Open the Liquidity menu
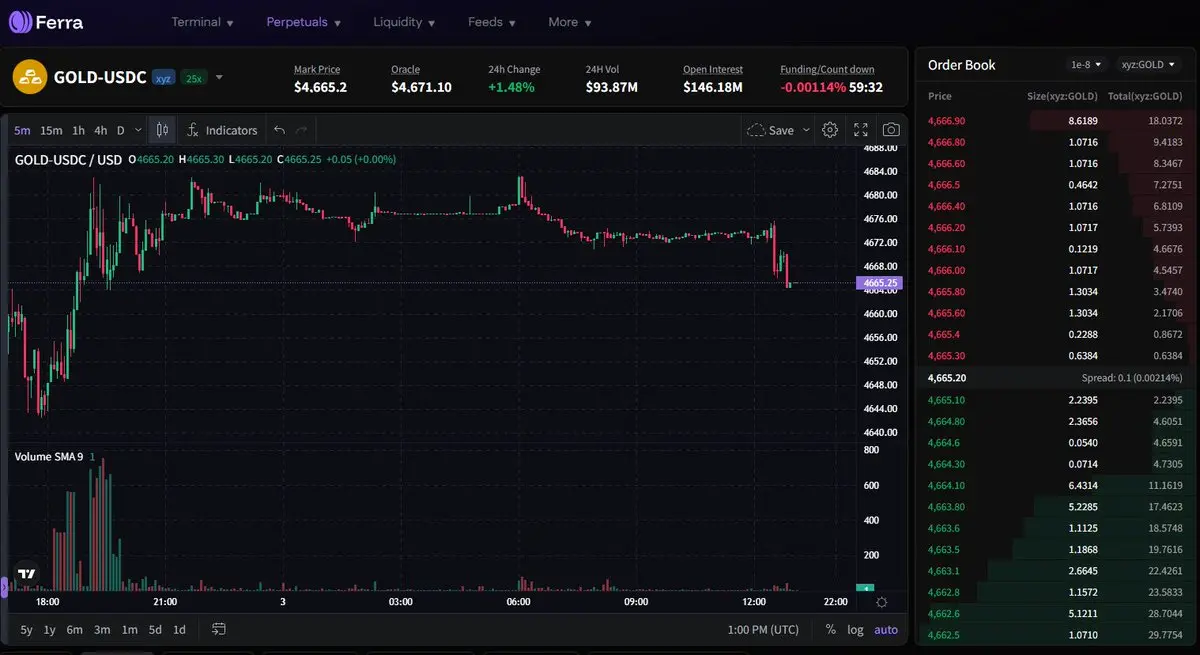 point(404,22)
